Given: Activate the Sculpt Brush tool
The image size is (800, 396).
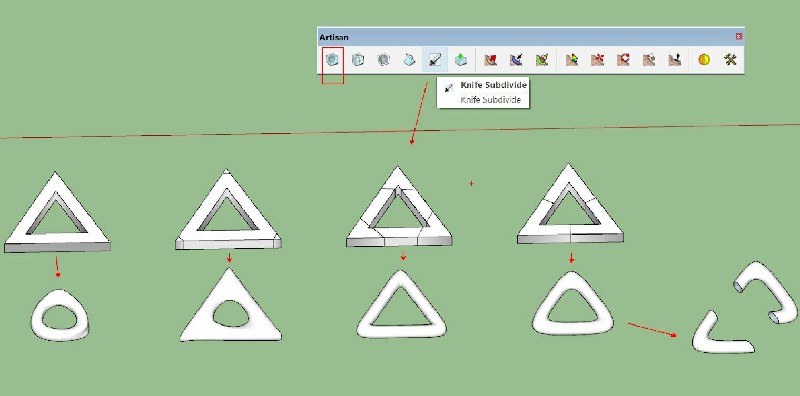Looking at the screenshot, I should point(490,60).
